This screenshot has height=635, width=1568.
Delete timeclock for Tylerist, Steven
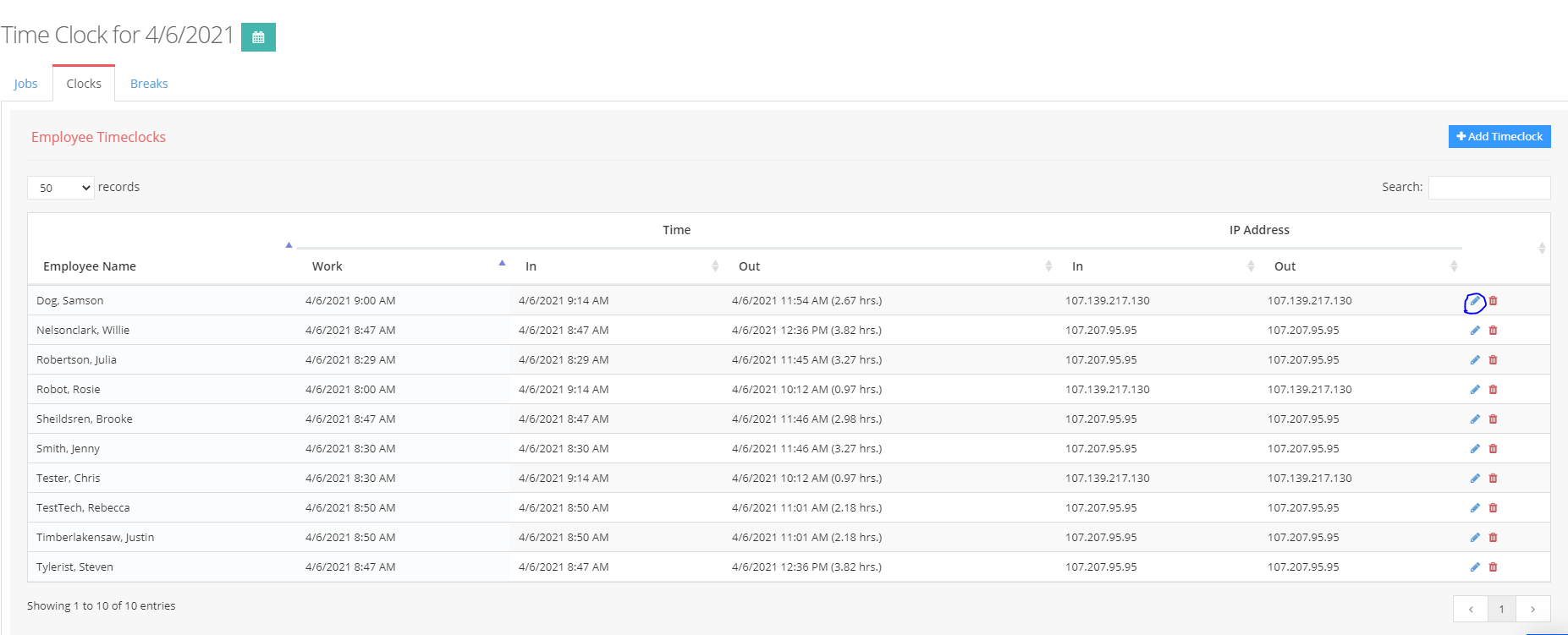[x=1494, y=567]
